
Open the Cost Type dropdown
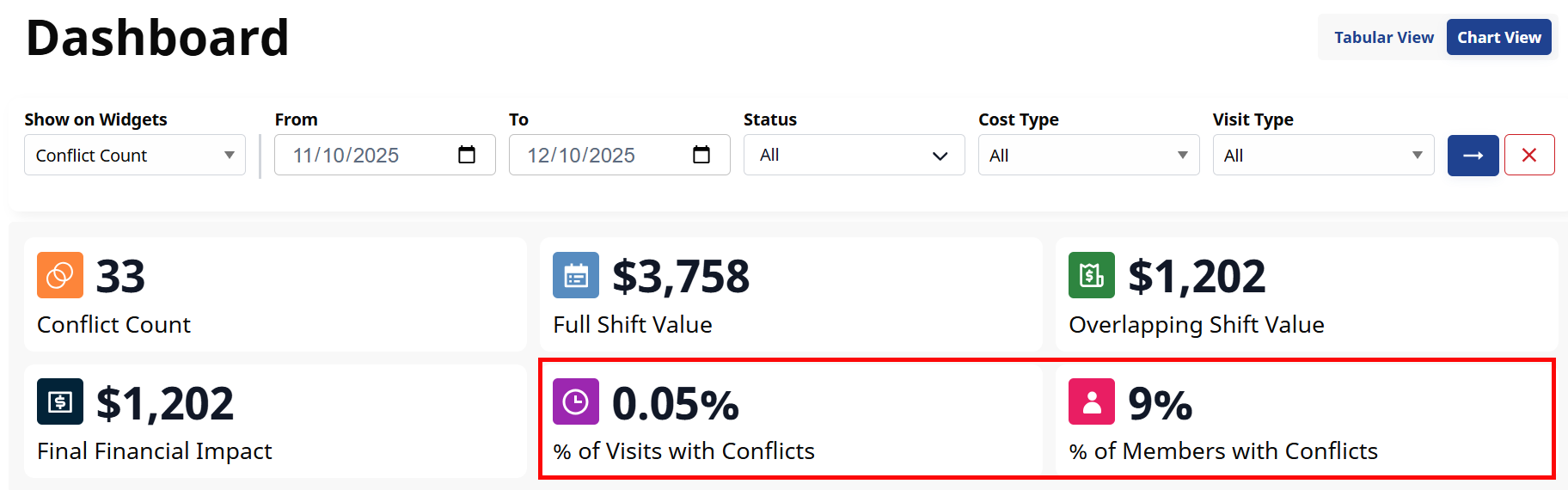[1088, 155]
